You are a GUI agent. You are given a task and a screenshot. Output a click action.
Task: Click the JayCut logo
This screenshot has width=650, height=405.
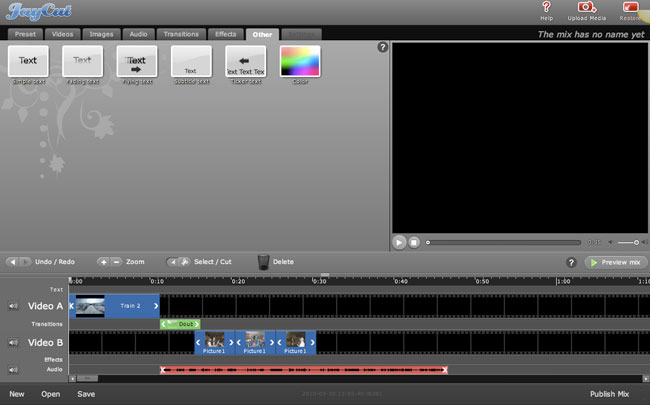click(39, 12)
